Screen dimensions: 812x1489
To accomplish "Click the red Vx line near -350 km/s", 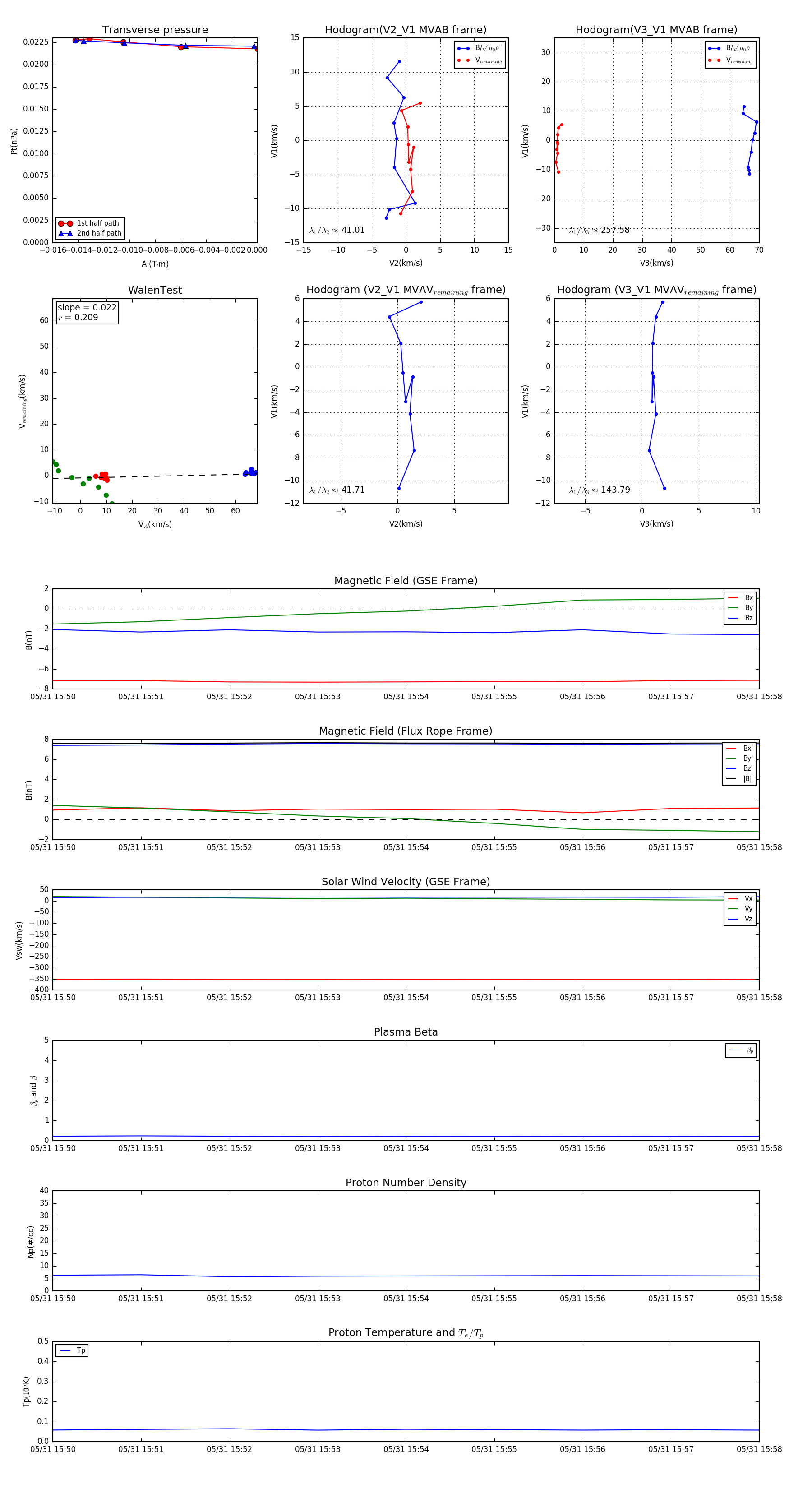I will coord(406,979).
